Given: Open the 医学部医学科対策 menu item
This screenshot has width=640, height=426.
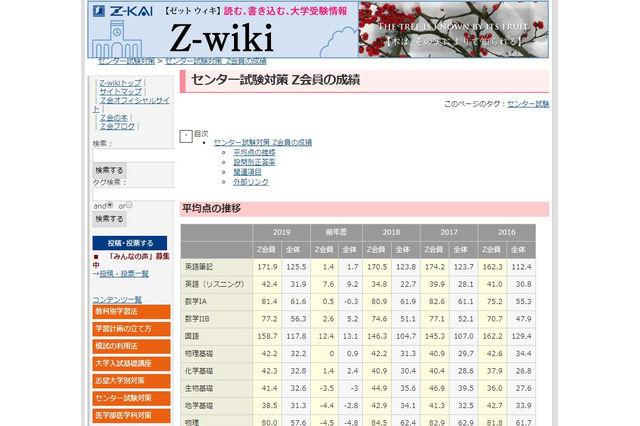Looking at the screenshot, I should click(x=131, y=416).
